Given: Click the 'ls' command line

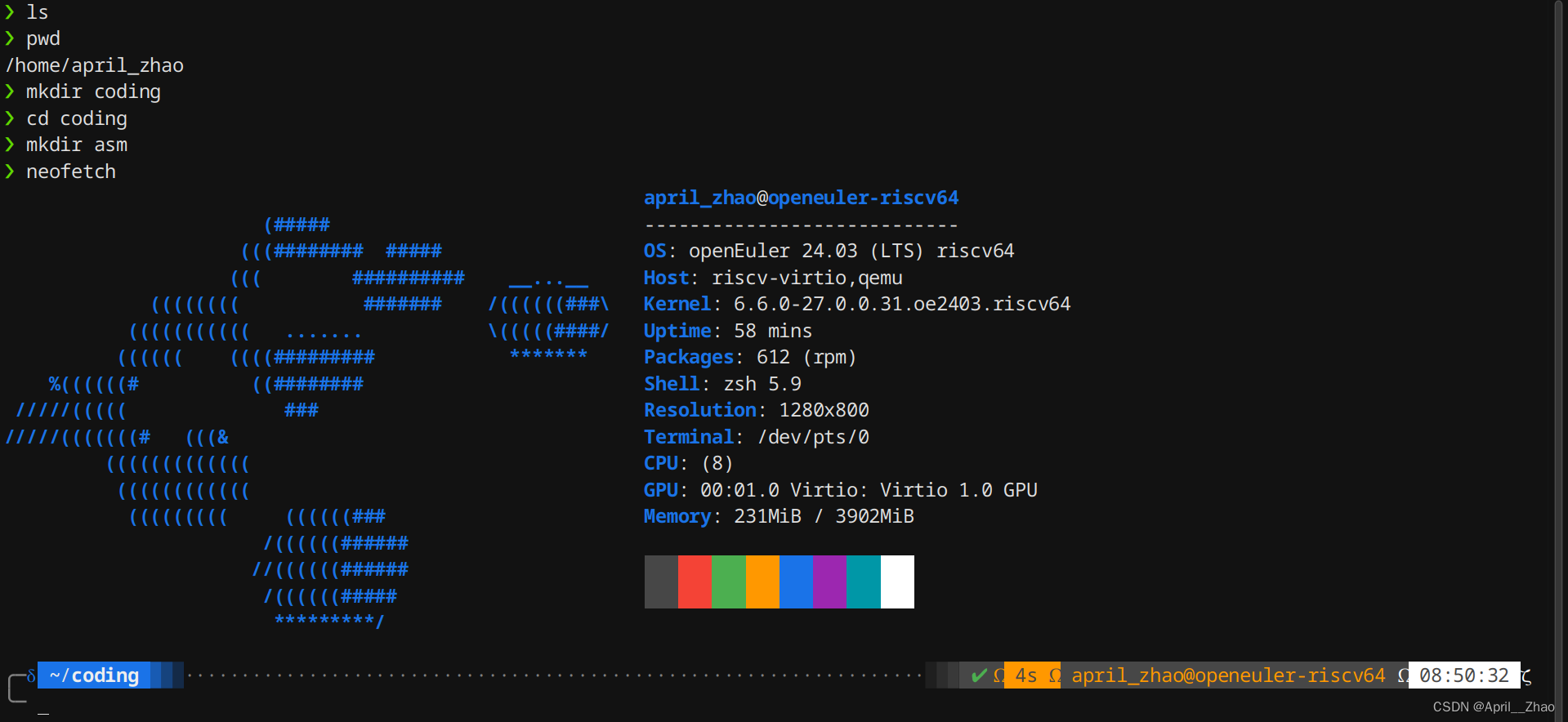Looking at the screenshot, I should pos(27,12).
